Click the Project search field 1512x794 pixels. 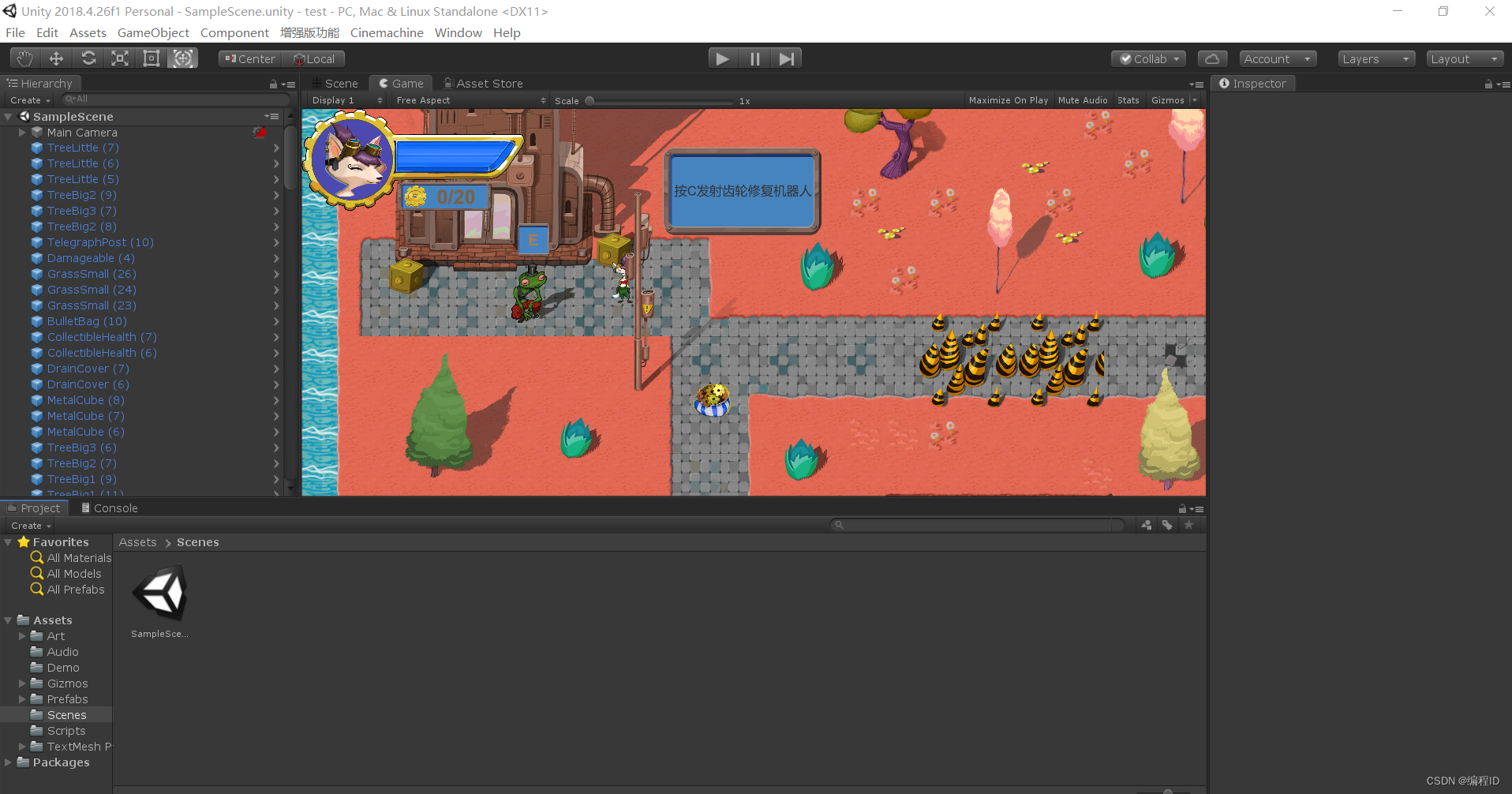[x=977, y=525]
